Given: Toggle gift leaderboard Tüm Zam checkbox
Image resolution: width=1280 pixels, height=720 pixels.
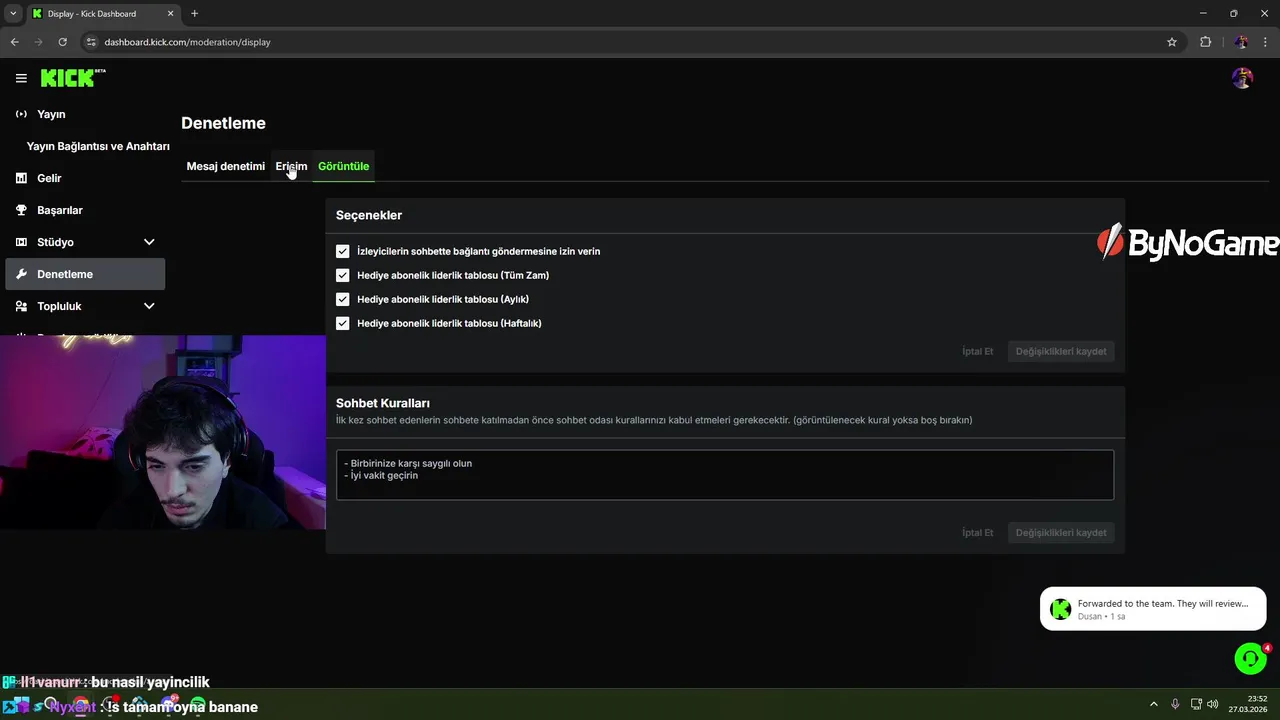Looking at the screenshot, I should pos(343,275).
